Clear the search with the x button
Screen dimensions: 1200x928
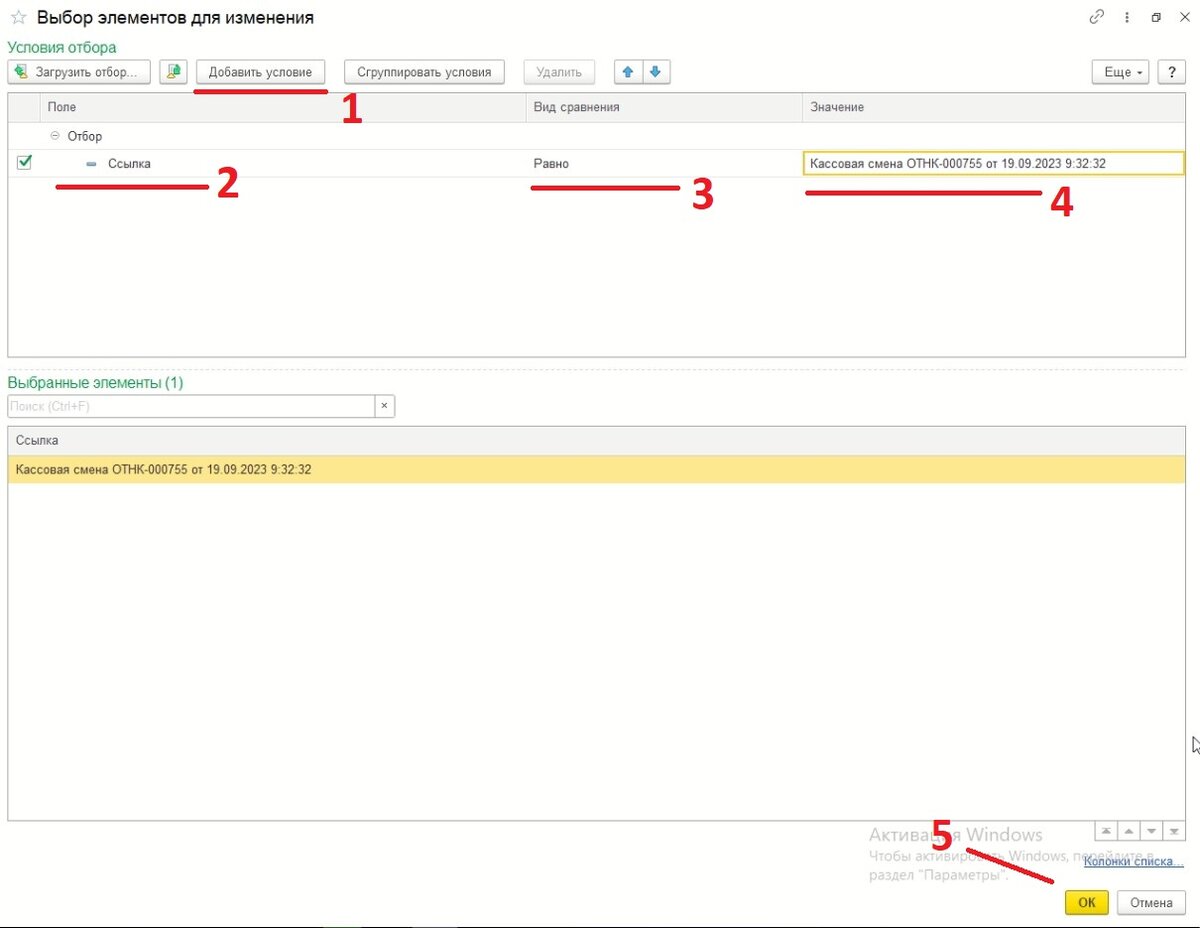pos(385,406)
